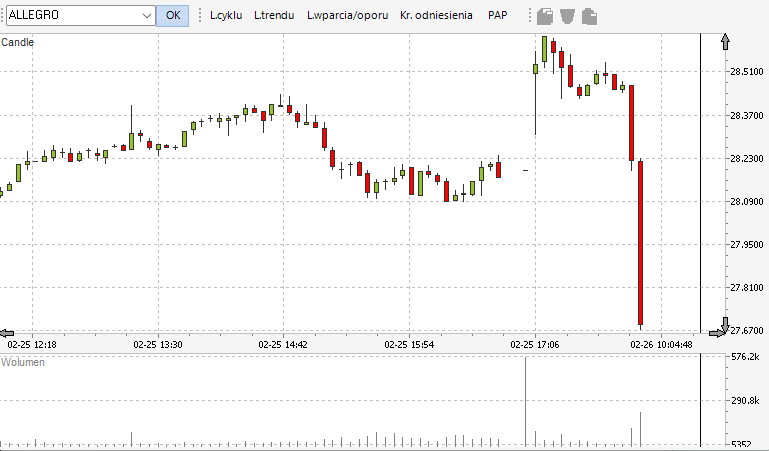Click the first greyed-out toolbar icon beside PAP
769x451 pixels.
(x=545, y=16)
